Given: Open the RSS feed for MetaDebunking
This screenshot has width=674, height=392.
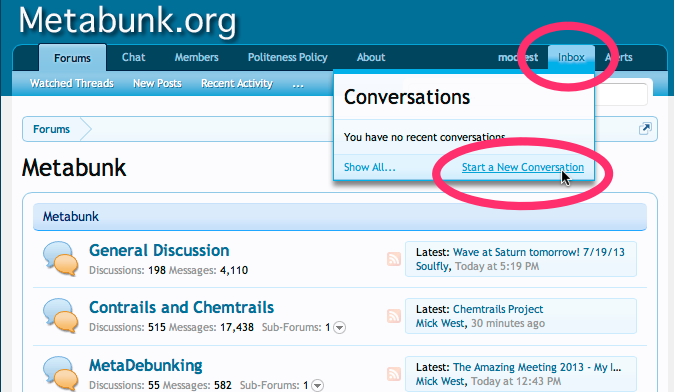Looking at the screenshot, I should tap(394, 374).
